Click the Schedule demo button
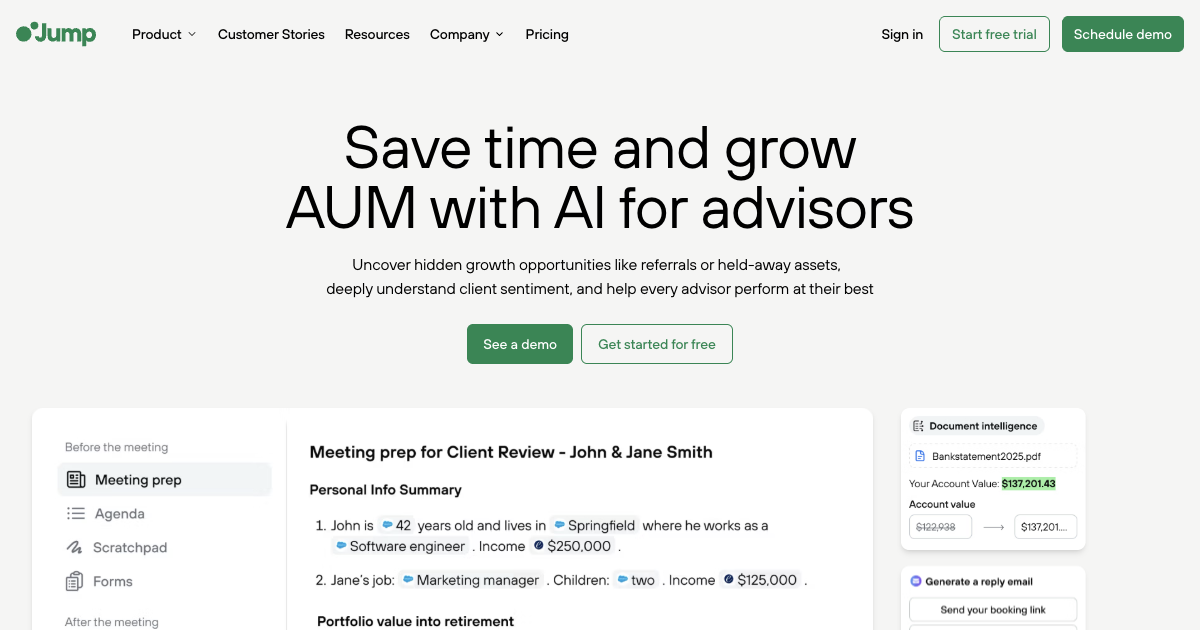The height and width of the screenshot is (630, 1200). coord(1122,33)
